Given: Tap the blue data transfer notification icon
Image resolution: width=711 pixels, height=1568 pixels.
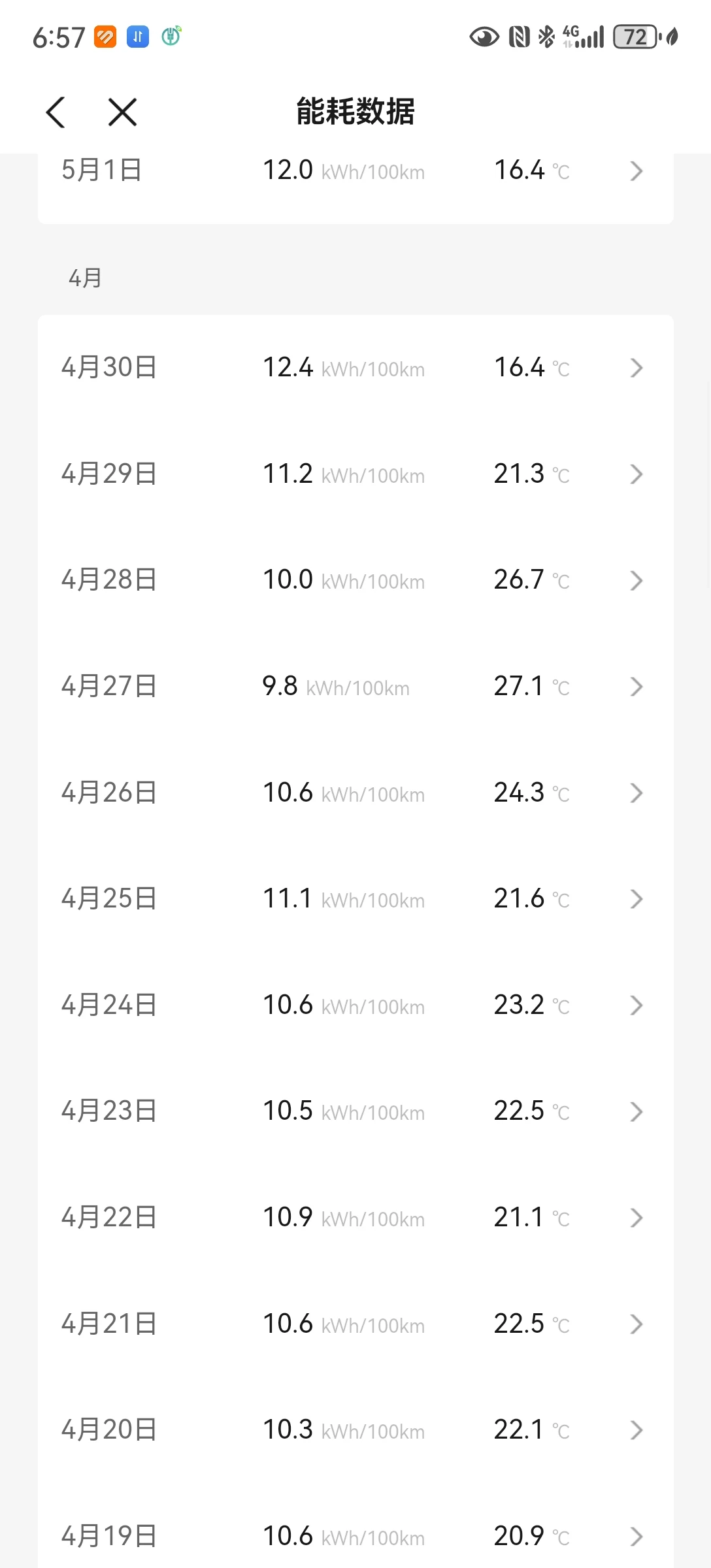Looking at the screenshot, I should point(138,37).
